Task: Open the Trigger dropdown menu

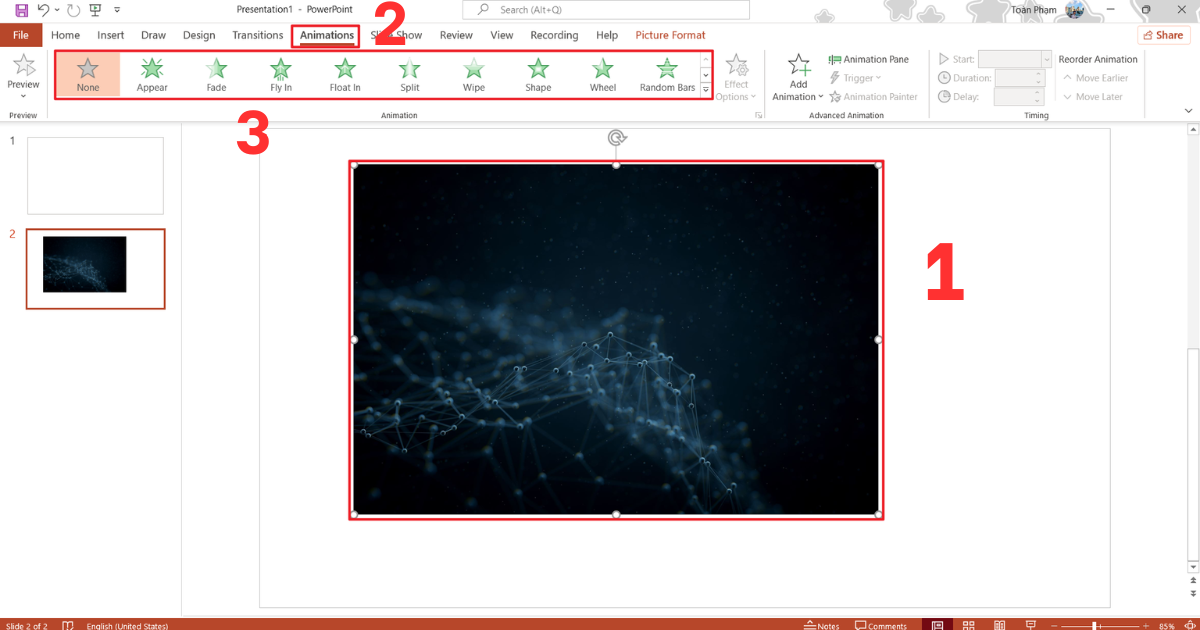Action: point(857,77)
